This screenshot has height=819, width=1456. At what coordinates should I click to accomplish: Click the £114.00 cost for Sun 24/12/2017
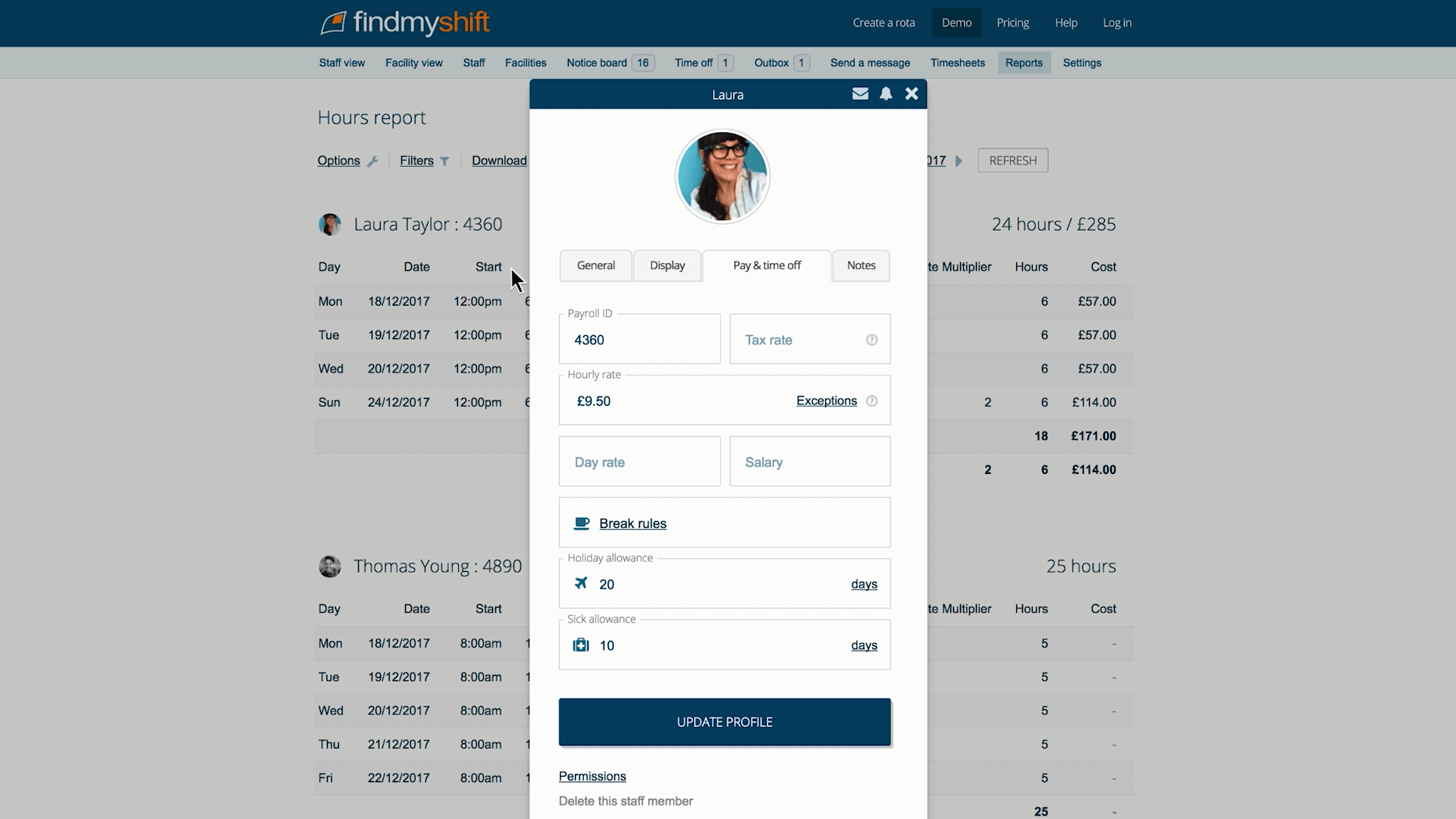[1094, 403]
